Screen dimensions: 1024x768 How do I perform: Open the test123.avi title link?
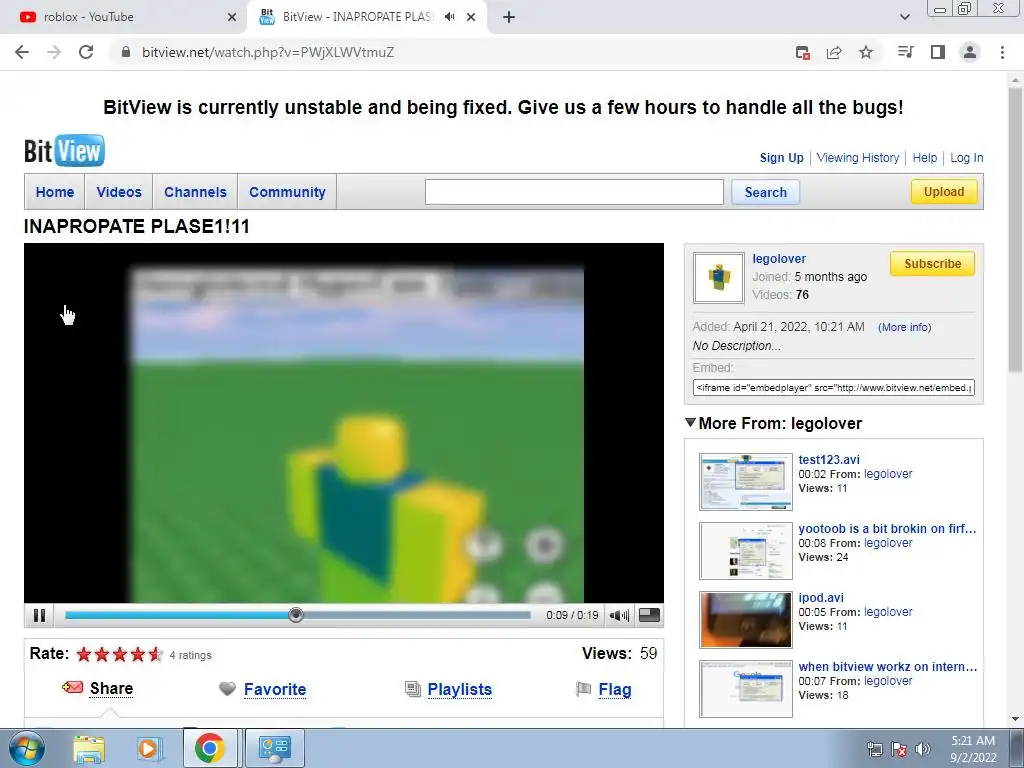829,460
